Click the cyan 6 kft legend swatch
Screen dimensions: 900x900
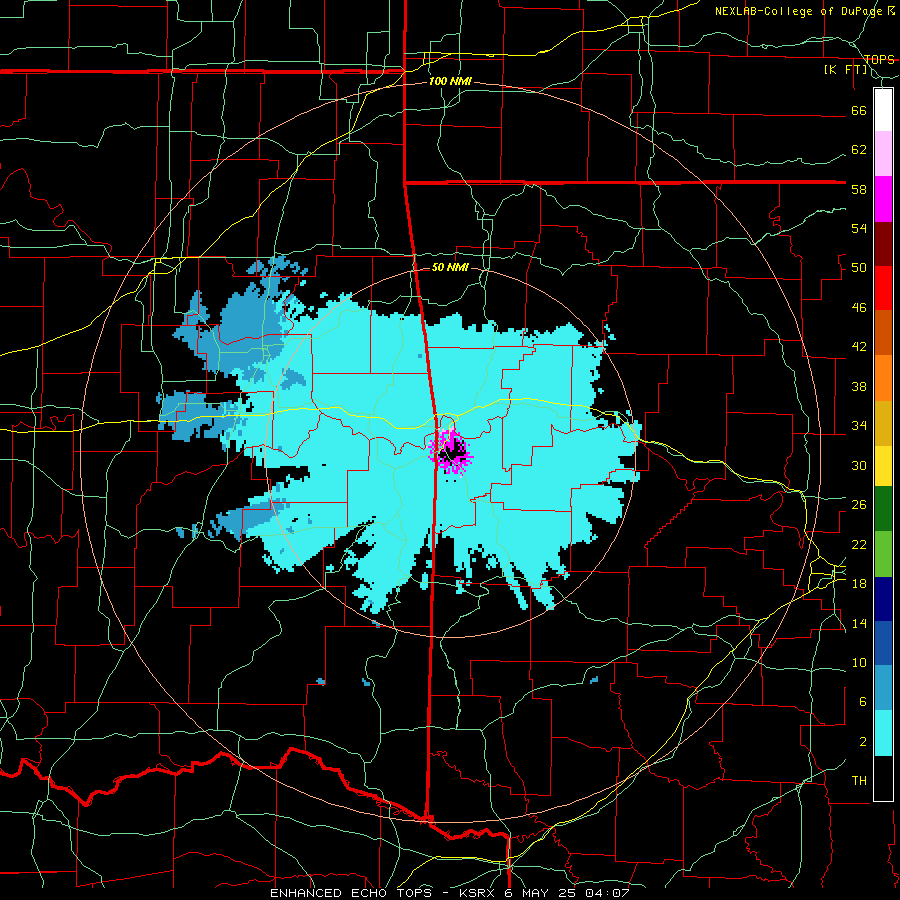point(883,733)
